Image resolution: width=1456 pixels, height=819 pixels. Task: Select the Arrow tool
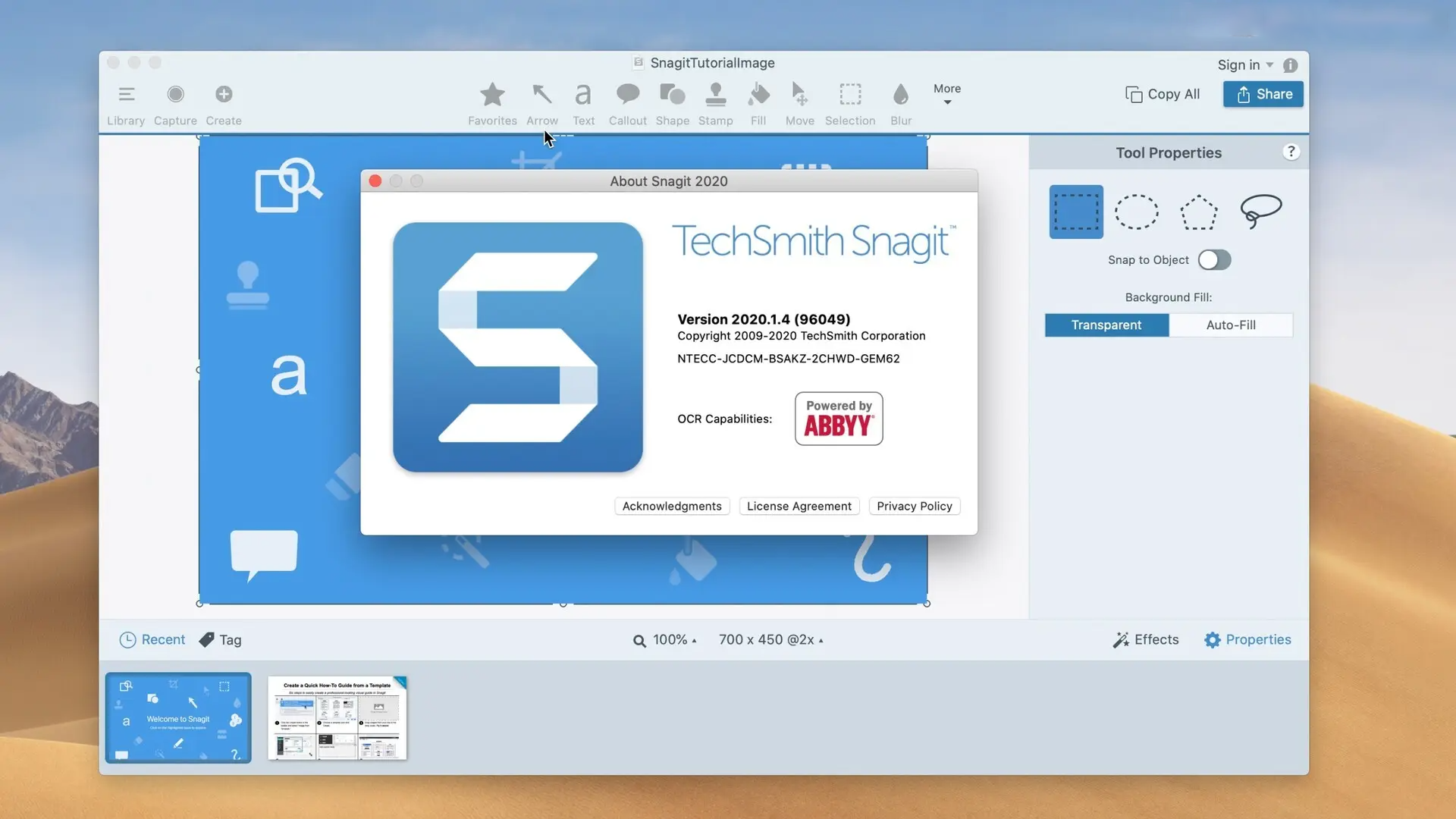click(541, 104)
